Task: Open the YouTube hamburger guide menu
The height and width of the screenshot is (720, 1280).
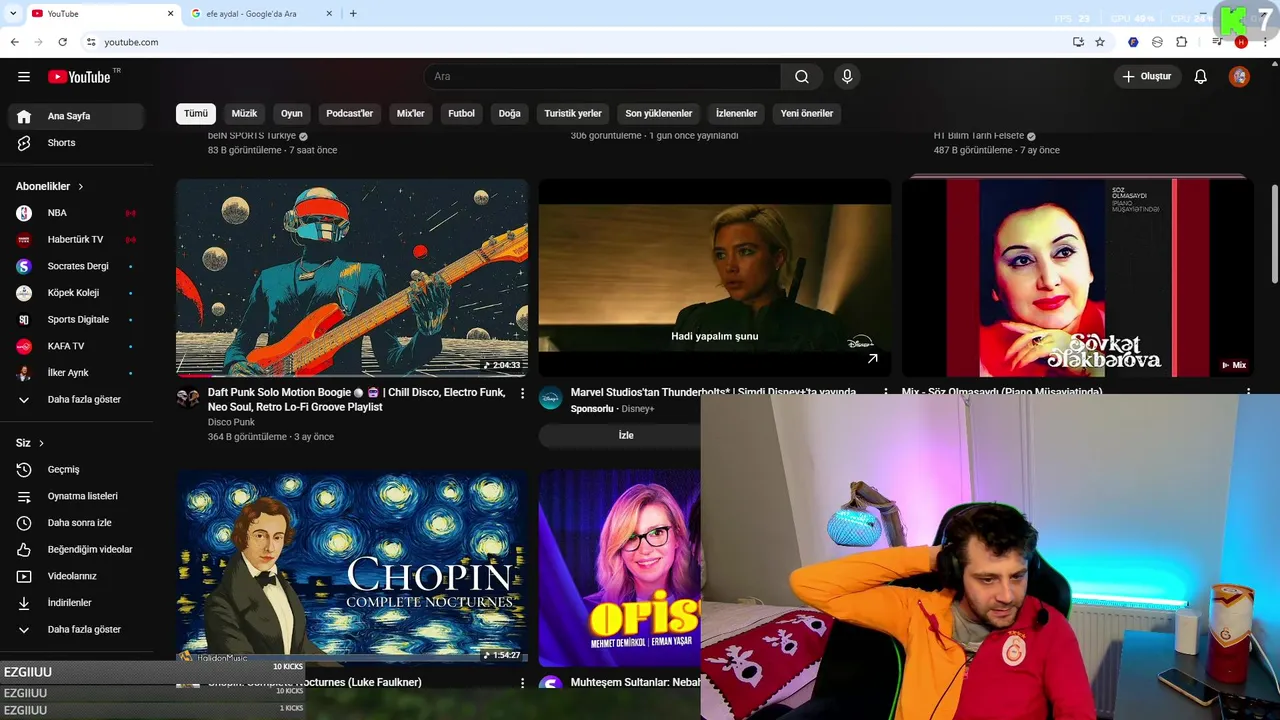Action: [24, 77]
